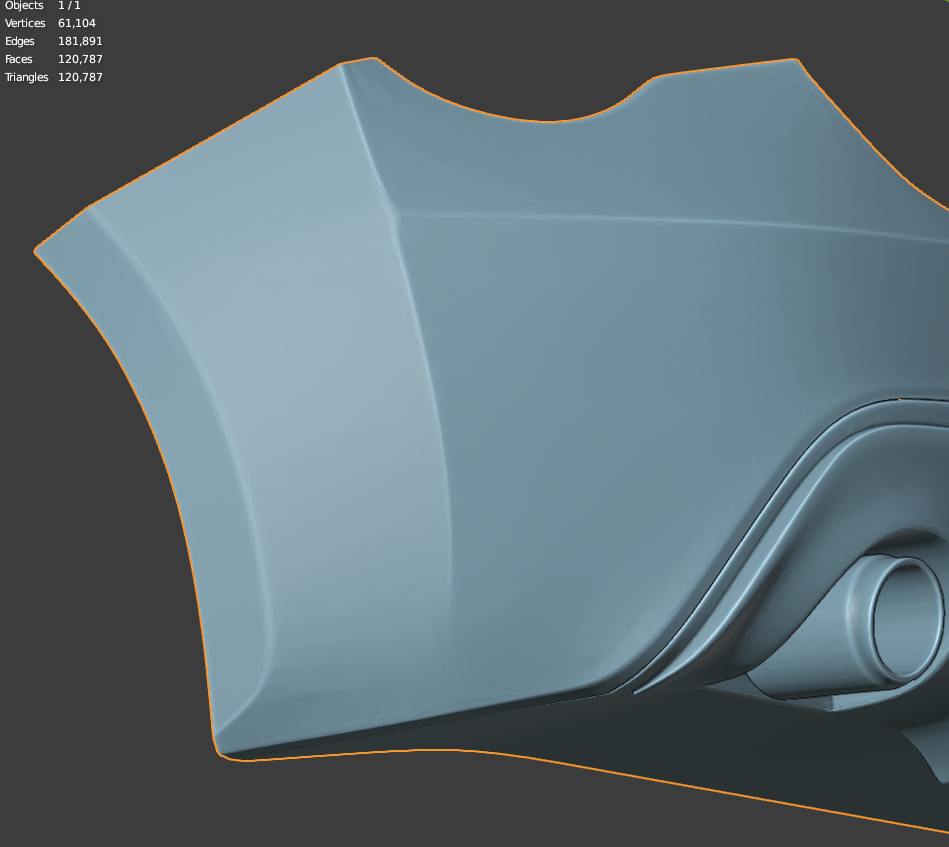Select the Vertices count 61,104
Viewport: 949px width, 847px height.
click(x=77, y=23)
